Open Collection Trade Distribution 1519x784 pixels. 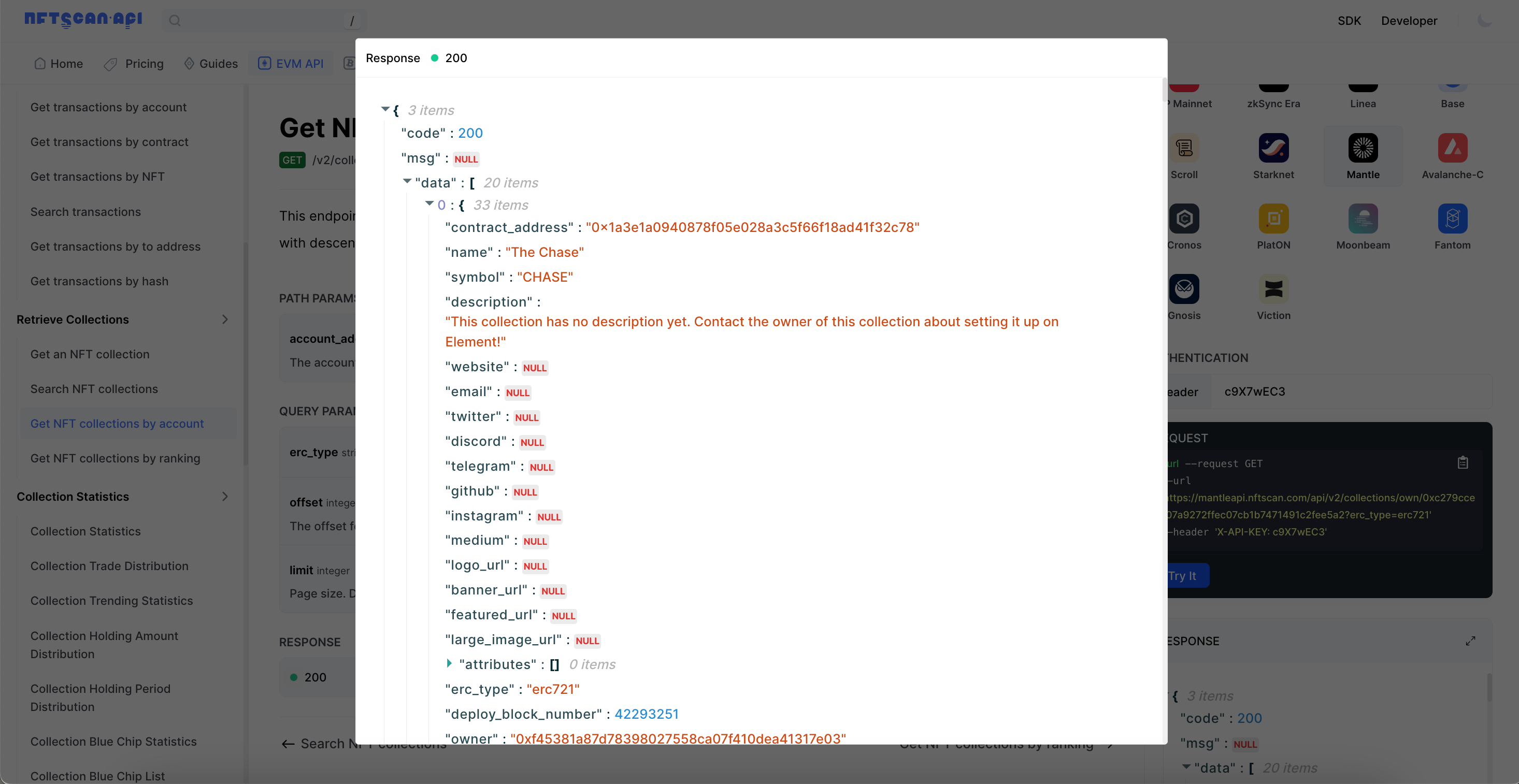click(x=109, y=566)
